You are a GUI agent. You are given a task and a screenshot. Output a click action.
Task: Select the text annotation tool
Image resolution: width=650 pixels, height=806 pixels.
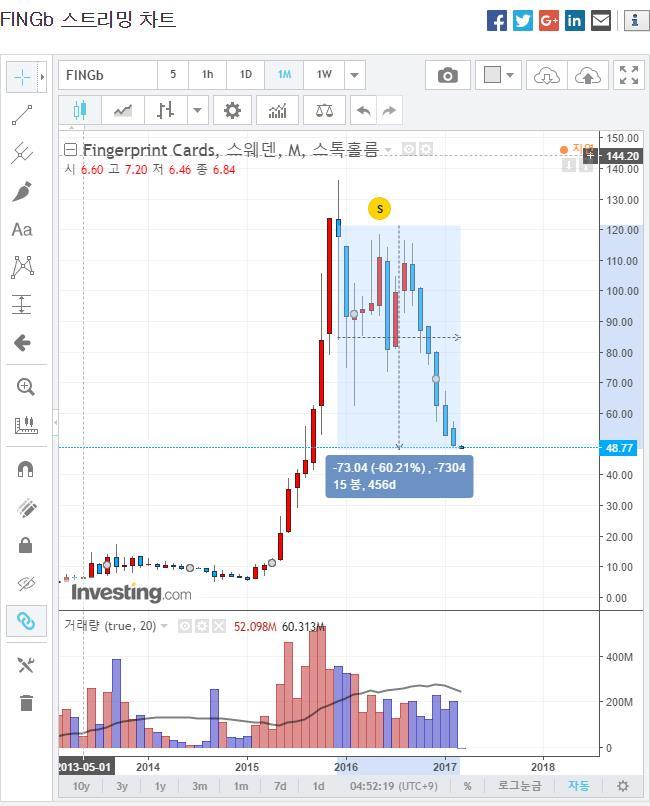coord(22,229)
